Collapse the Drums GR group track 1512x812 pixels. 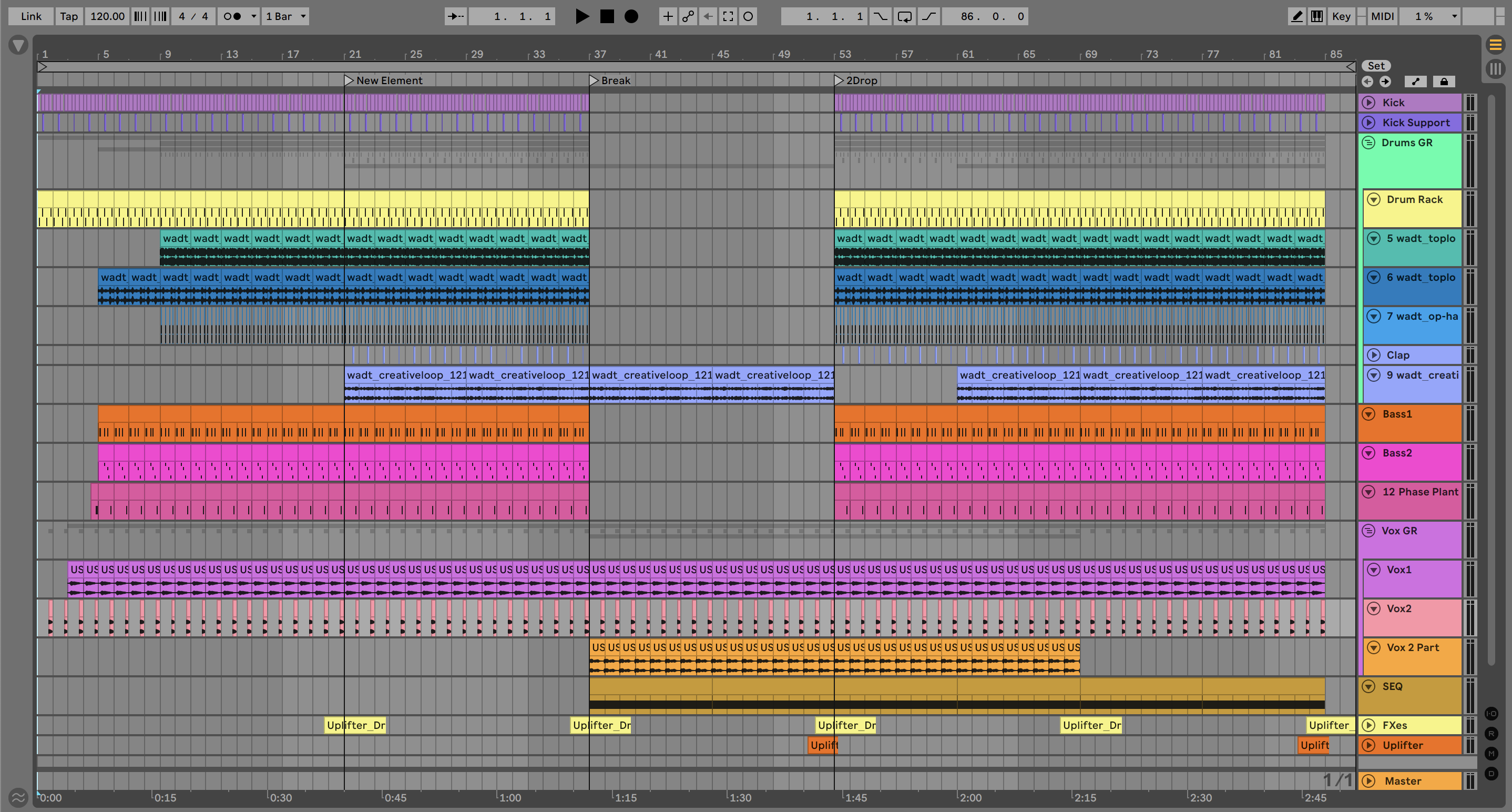tap(1369, 143)
